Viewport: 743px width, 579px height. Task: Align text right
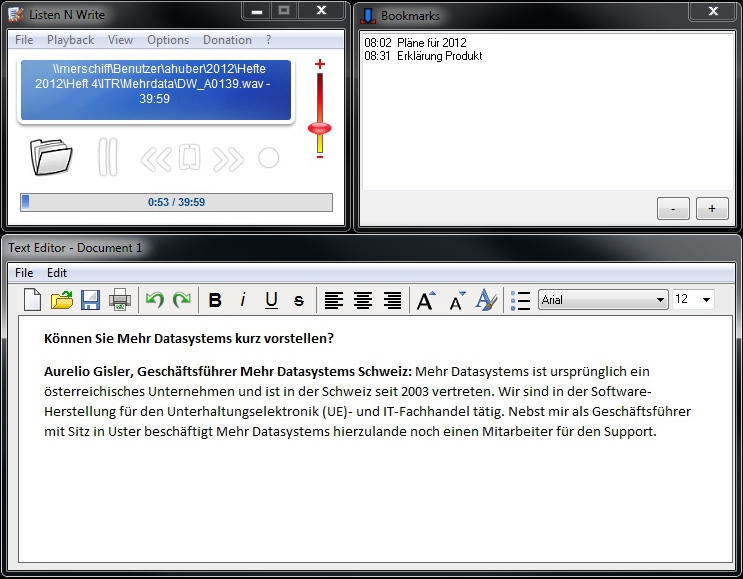[x=392, y=300]
